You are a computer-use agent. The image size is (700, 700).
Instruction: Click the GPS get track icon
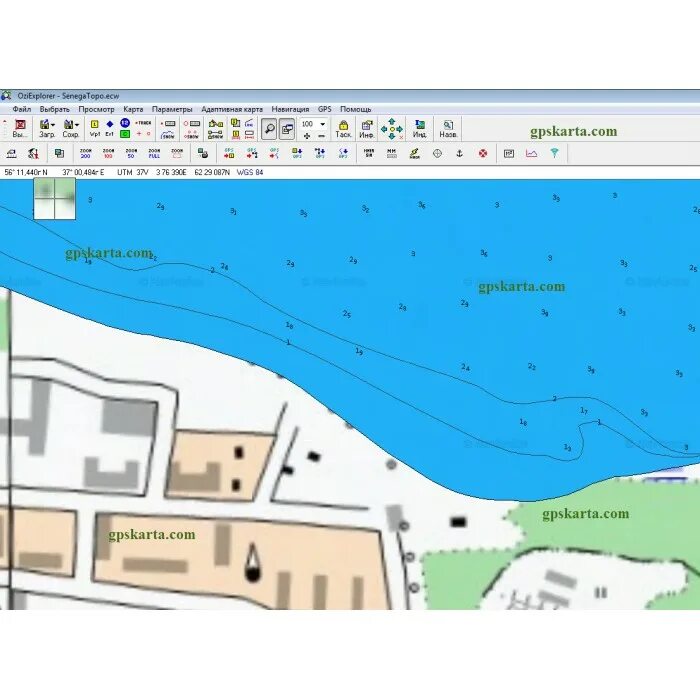[343, 154]
